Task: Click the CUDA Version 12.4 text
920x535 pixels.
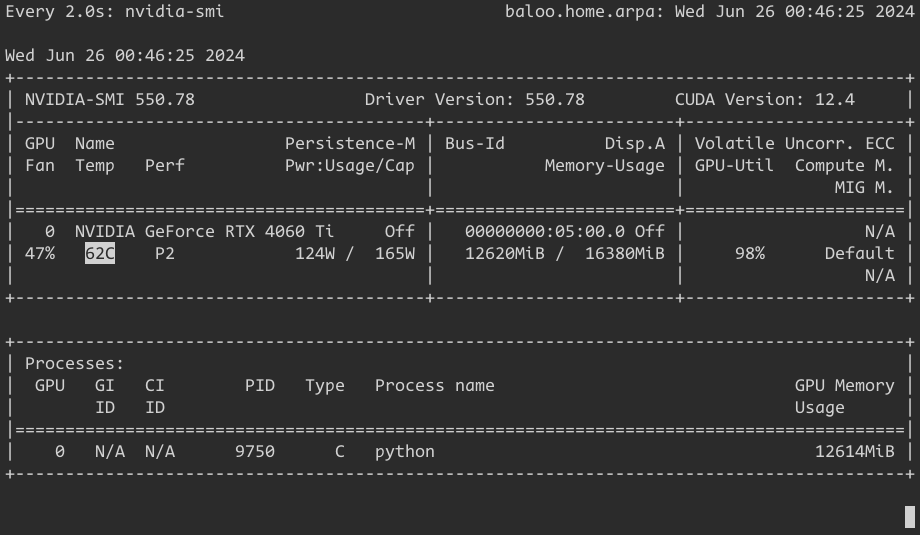Action: tap(765, 100)
